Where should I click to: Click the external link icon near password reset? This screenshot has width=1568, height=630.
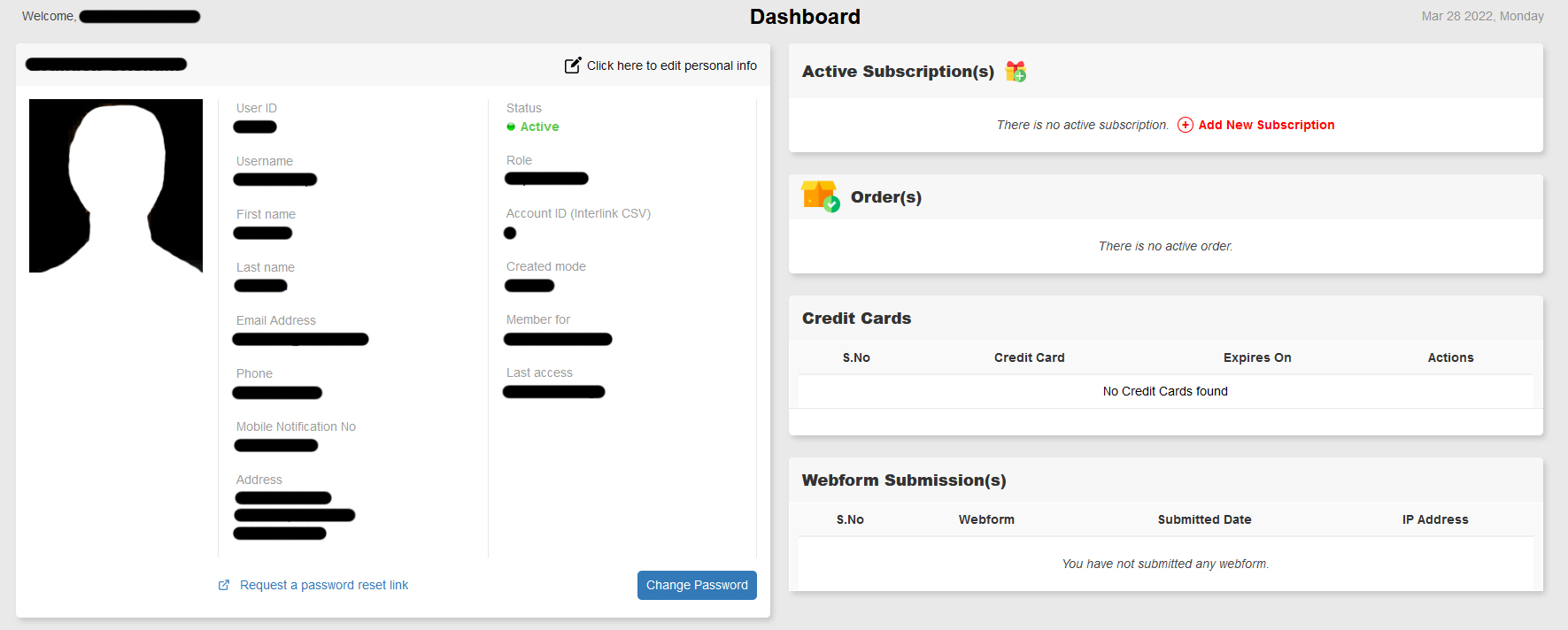coord(224,585)
